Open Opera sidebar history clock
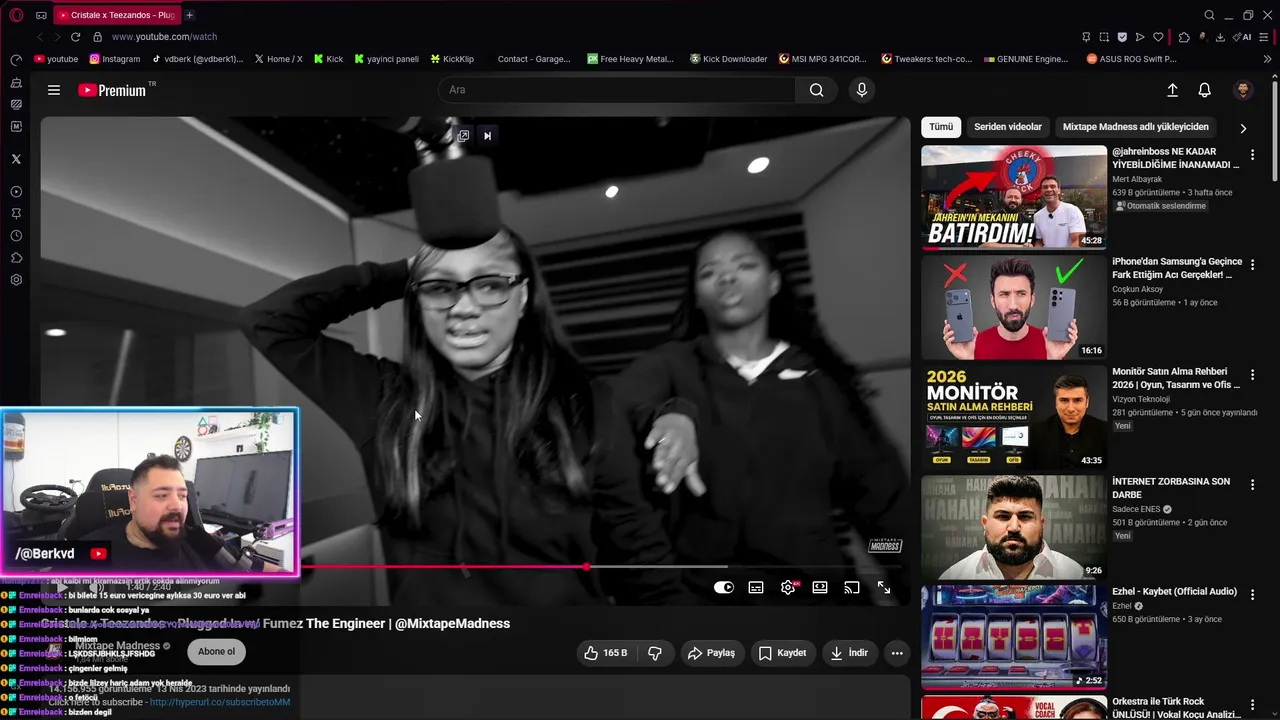The image size is (1280, 720). [16, 236]
